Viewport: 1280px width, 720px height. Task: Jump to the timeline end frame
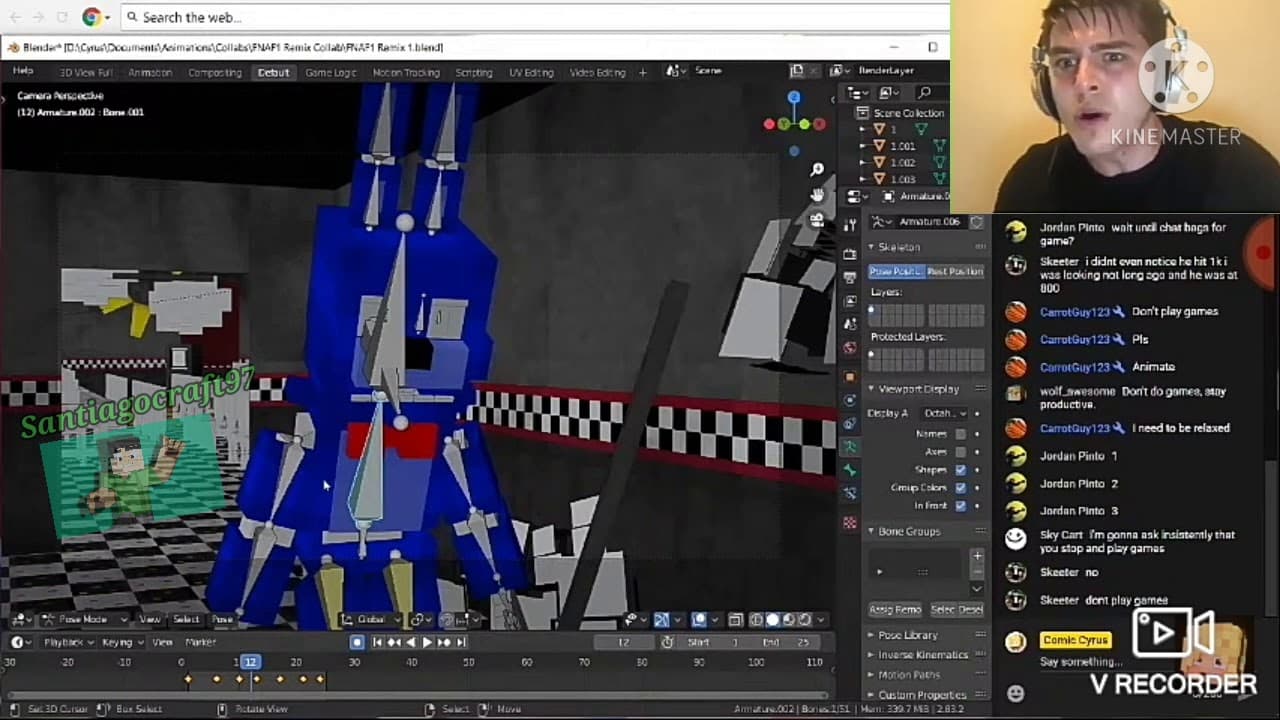pyautogui.click(x=460, y=642)
